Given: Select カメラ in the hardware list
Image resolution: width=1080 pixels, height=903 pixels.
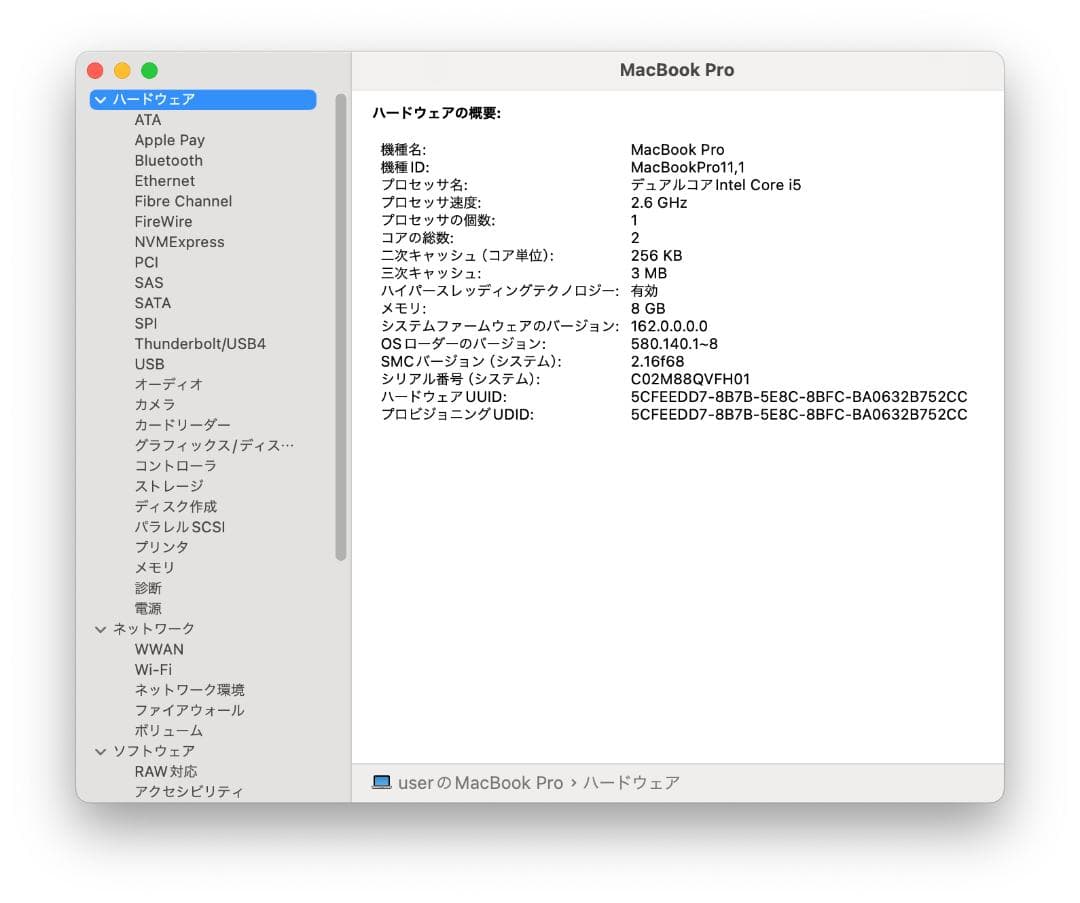Looking at the screenshot, I should (x=157, y=405).
